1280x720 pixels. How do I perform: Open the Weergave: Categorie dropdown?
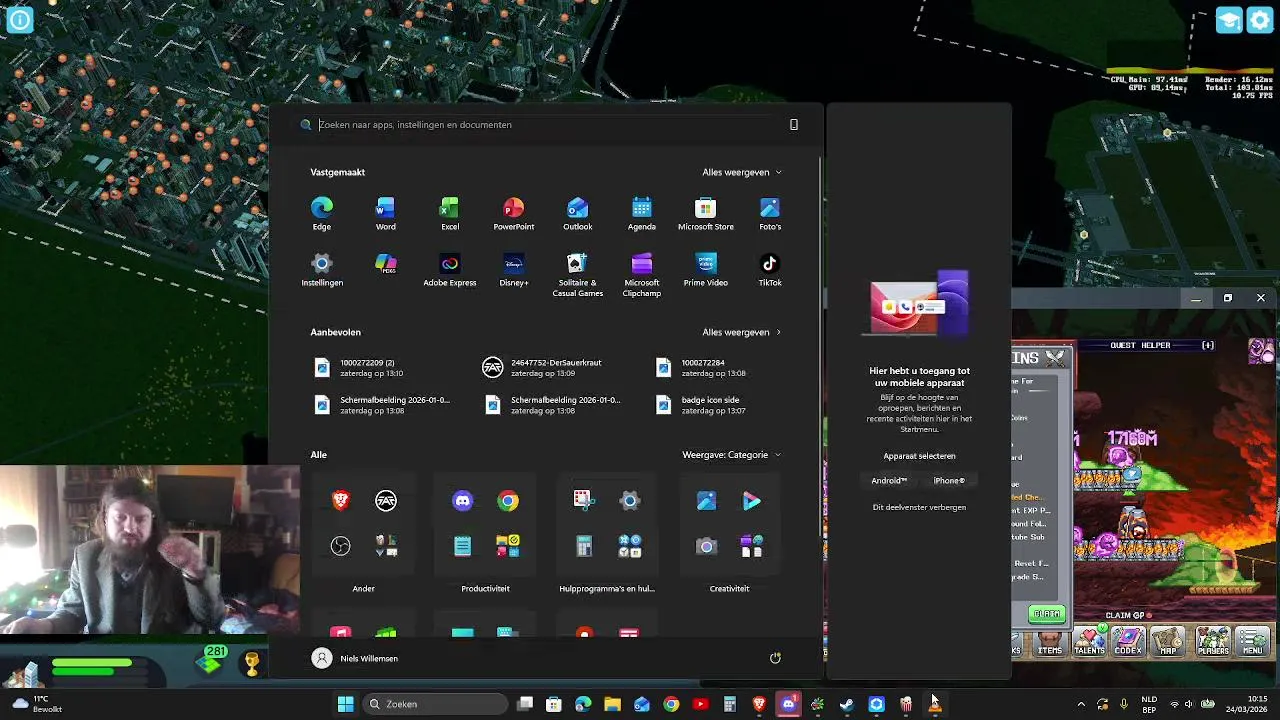(732, 455)
